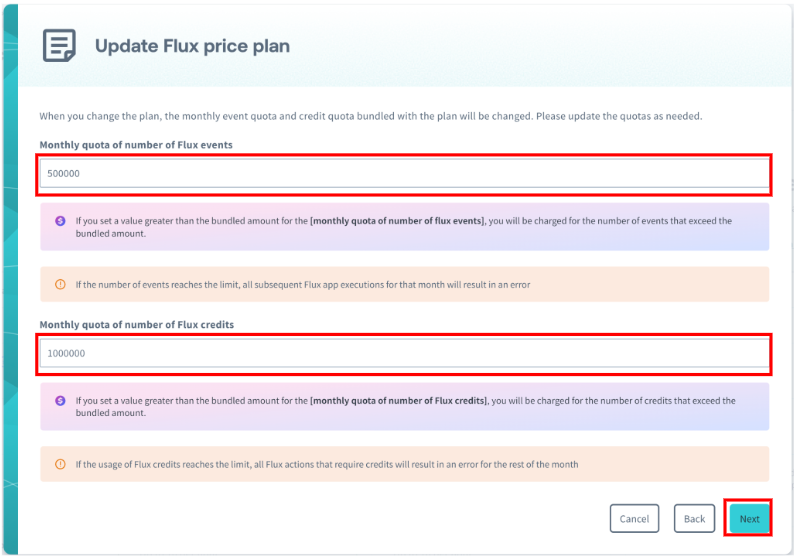Focus the monthly Flux credits quota field

coord(404,353)
